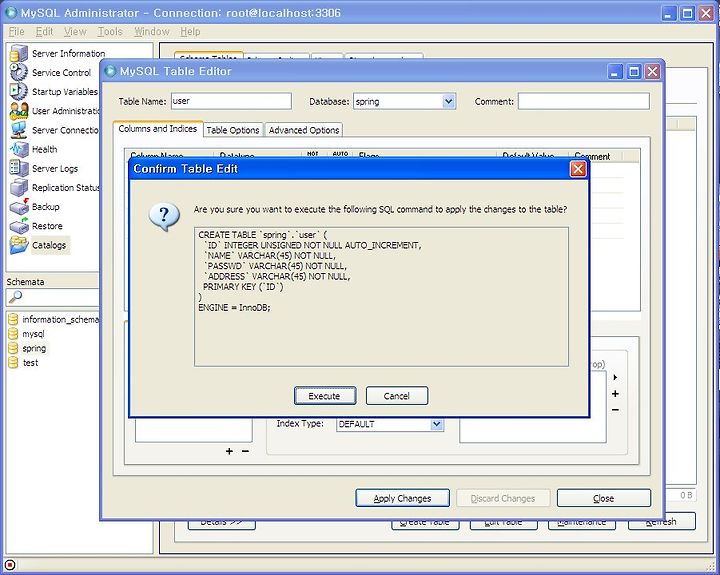Click Apply Changes in Table Editor
This screenshot has width=720, height=575.
[x=402, y=498]
